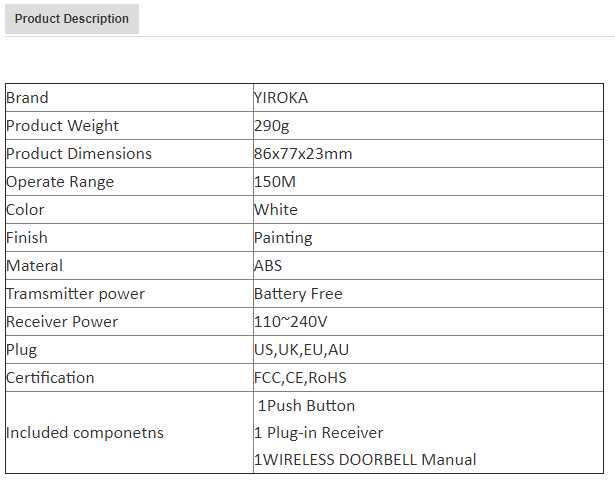Image resolution: width=615 pixels, height=482 pixels.
Task: Click the White color value
Action: (x=276, y=210)
